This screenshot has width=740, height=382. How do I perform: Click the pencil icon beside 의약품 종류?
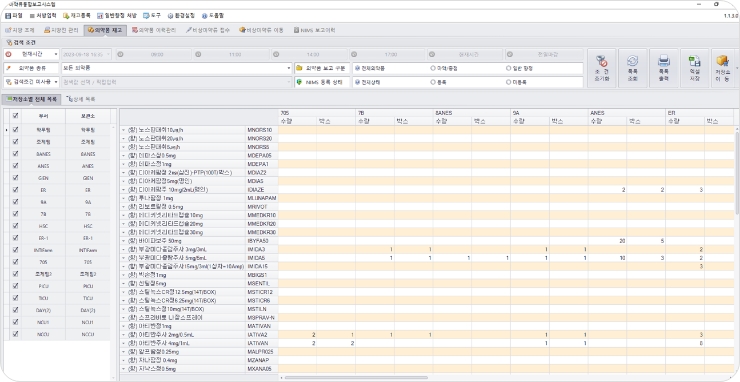point(8,68)
